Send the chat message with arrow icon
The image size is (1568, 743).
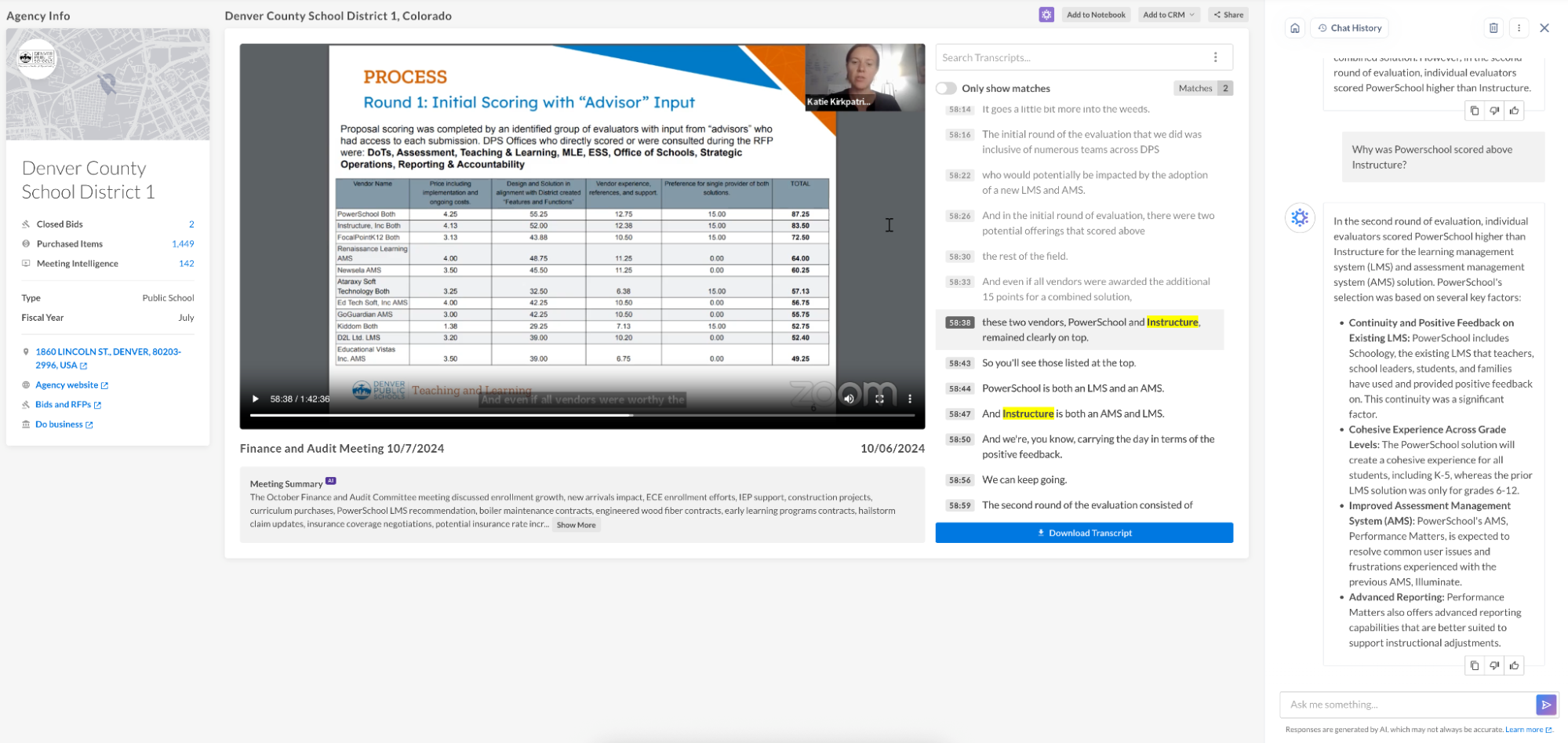(1545, 705)
